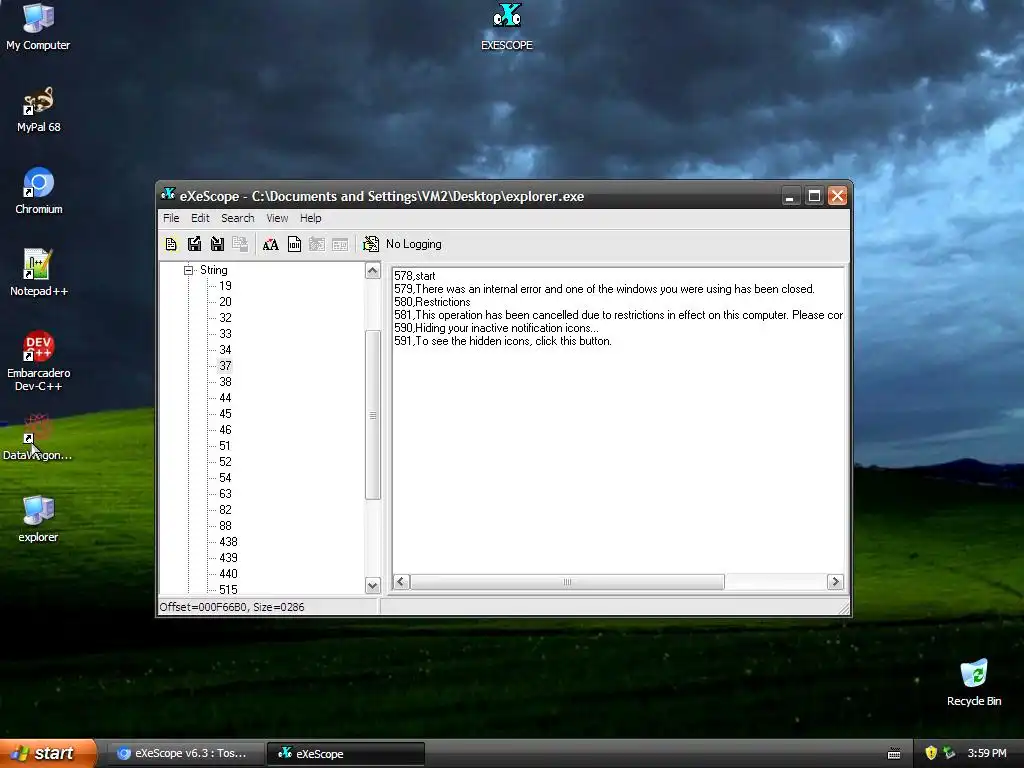Click the Import resource floppy icon
1024x768 pixels.
pyautogui.click(x=217, y=244)
